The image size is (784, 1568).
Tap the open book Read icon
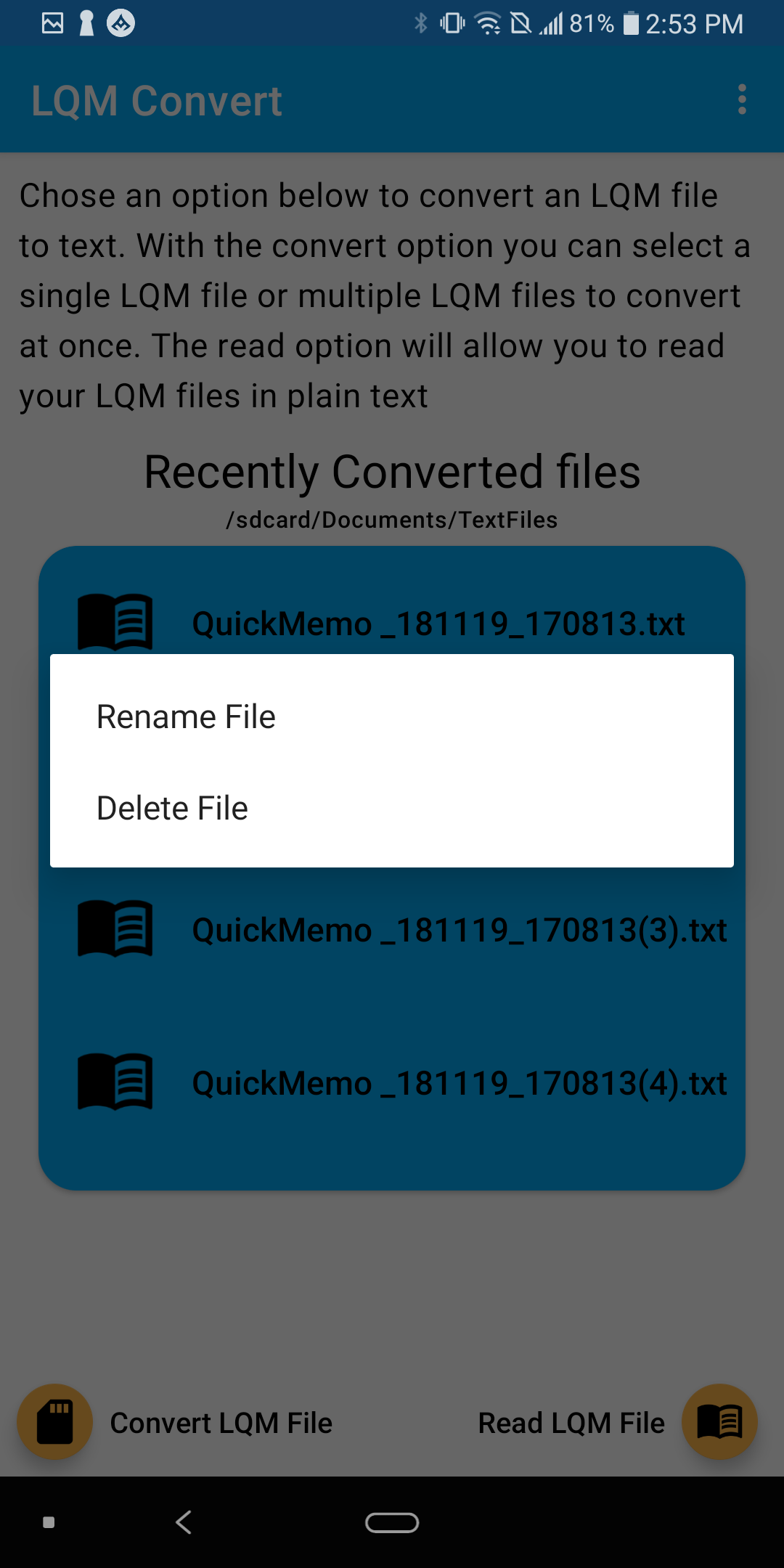719,1422
